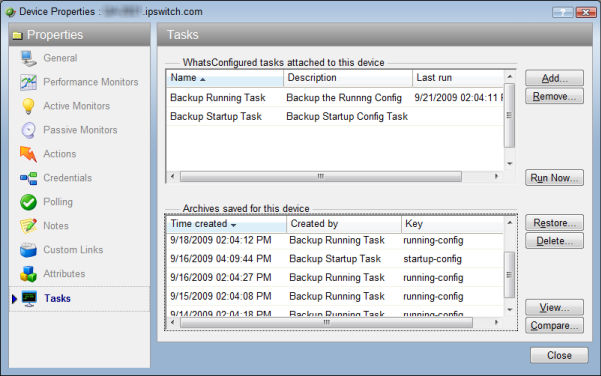Click the Active Monitors lightbulb icon
Screen dimensions: 601x376
[x=28, y=106]
